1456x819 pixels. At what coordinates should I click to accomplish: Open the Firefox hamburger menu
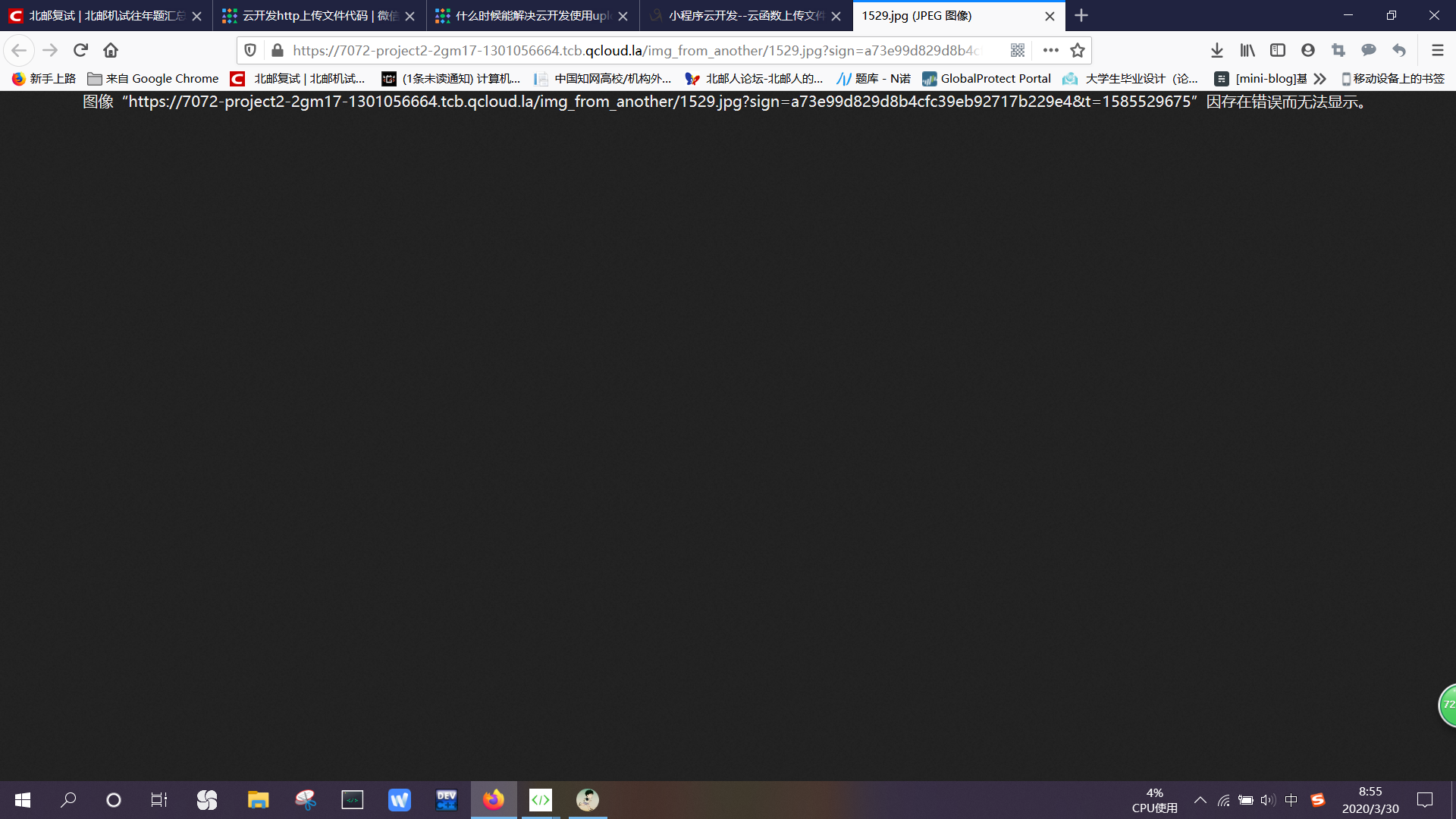1437,50
